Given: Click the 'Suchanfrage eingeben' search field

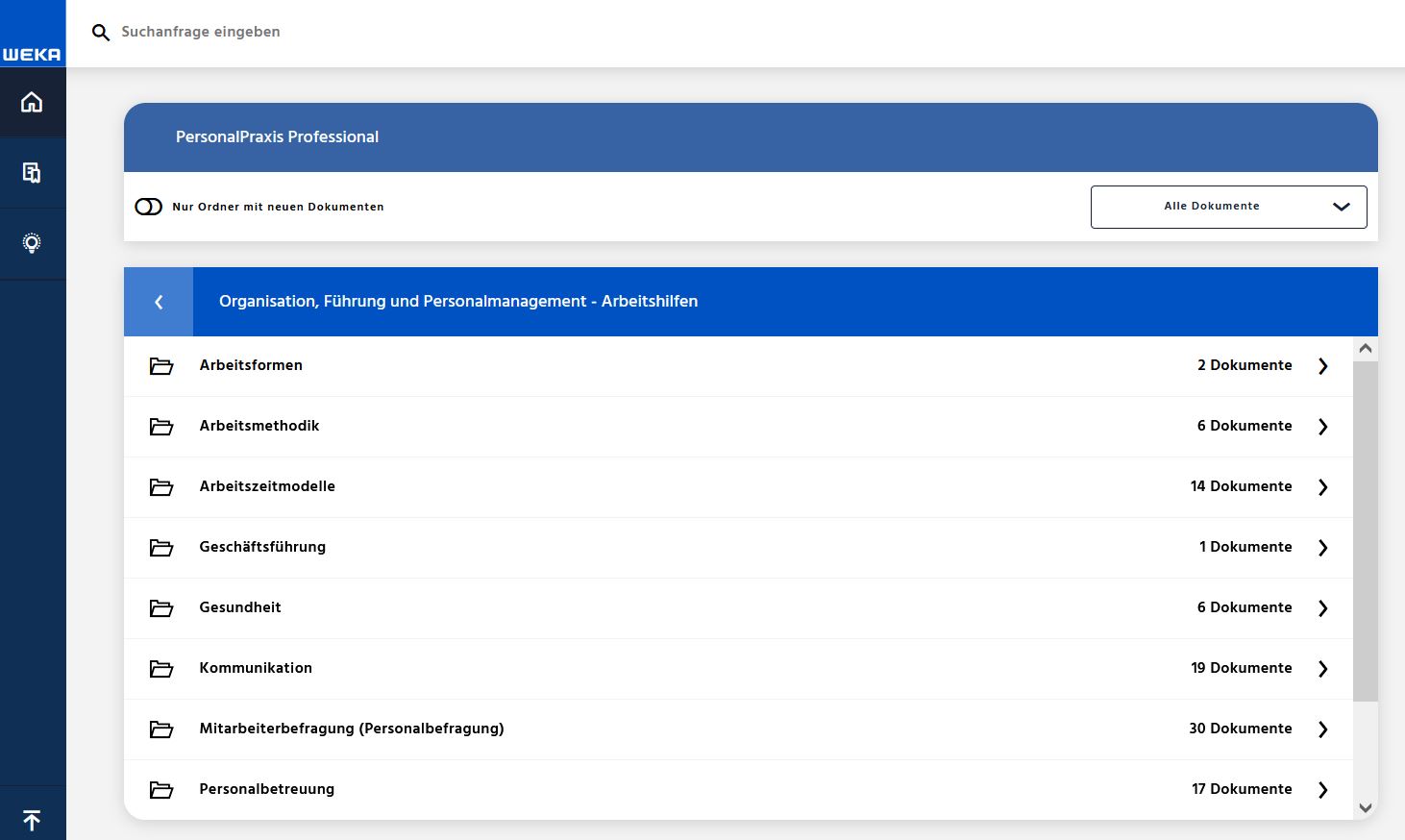Looking at the screenshot, I should click(x=384, y=32).
